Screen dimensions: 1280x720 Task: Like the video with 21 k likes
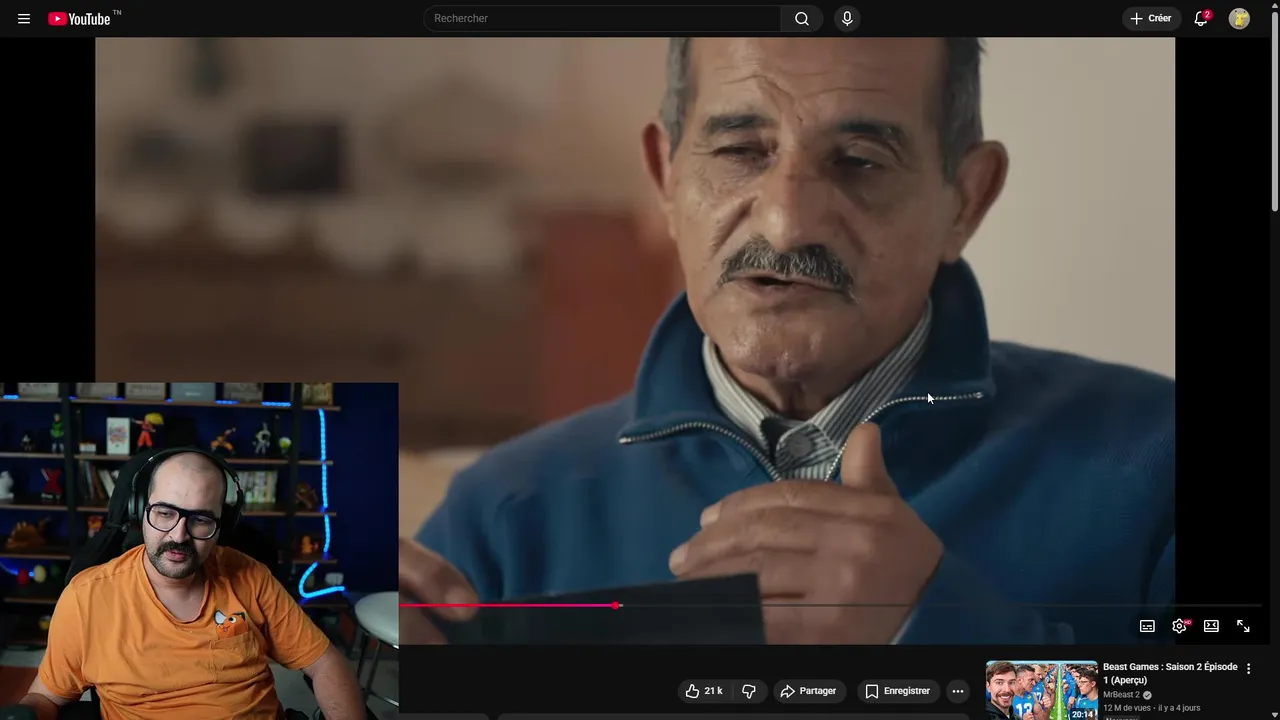(704, 691)
